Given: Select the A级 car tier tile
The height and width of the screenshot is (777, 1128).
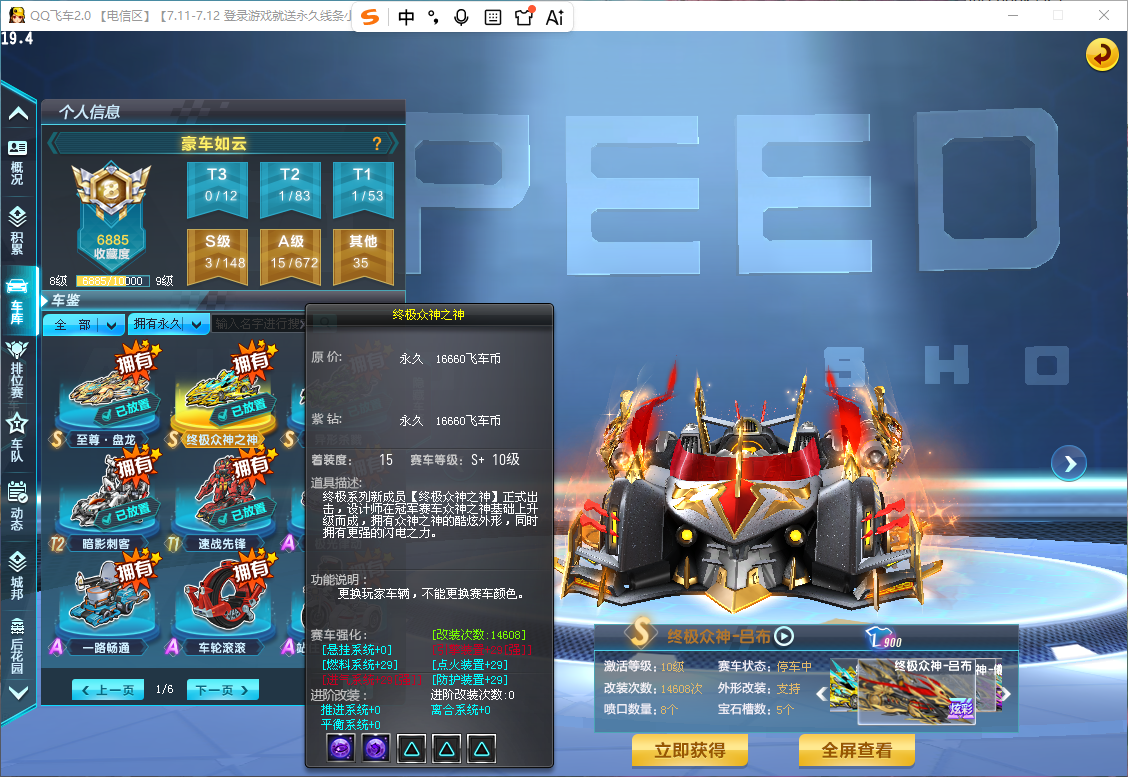Looking at the screenshot, I should pos(291,256).
